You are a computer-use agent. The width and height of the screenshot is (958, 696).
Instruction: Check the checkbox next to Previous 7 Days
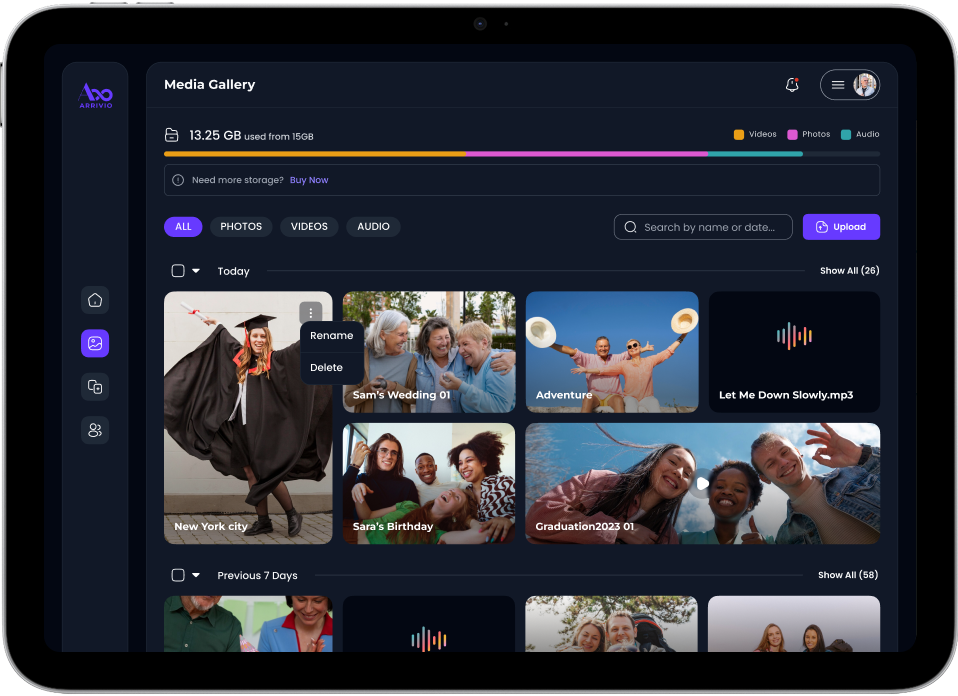pyautogui.click(x=177, y=575)
